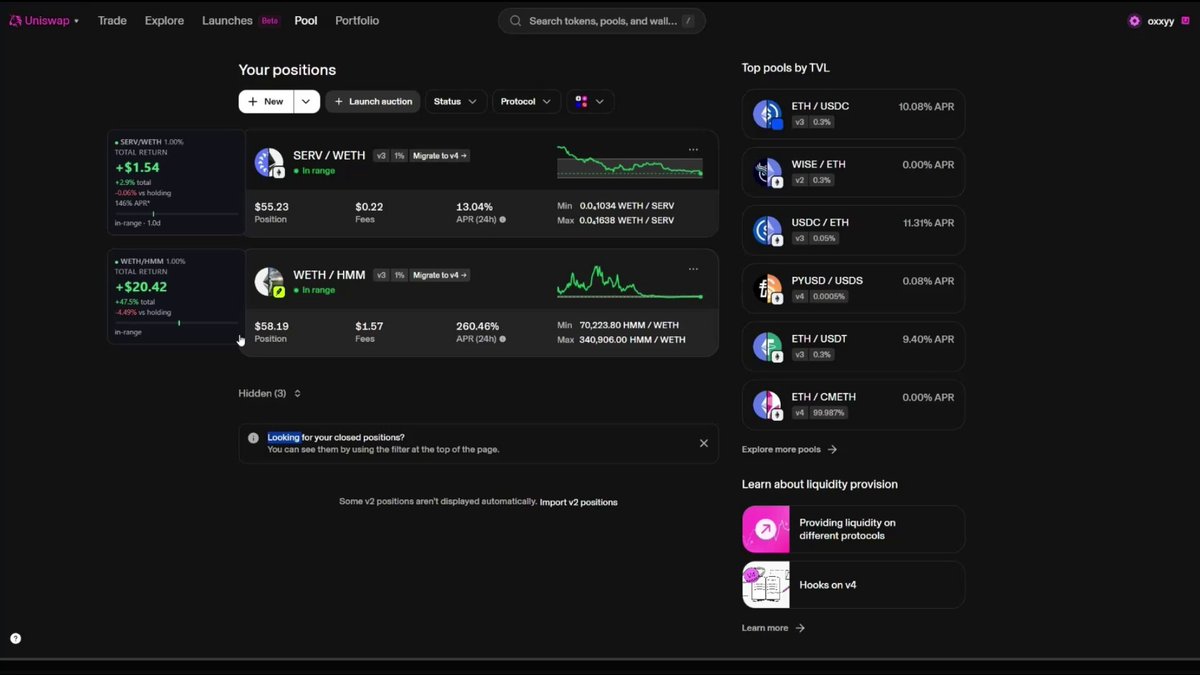Click the WISE / ETH pool icon

(x=767, y=172)
